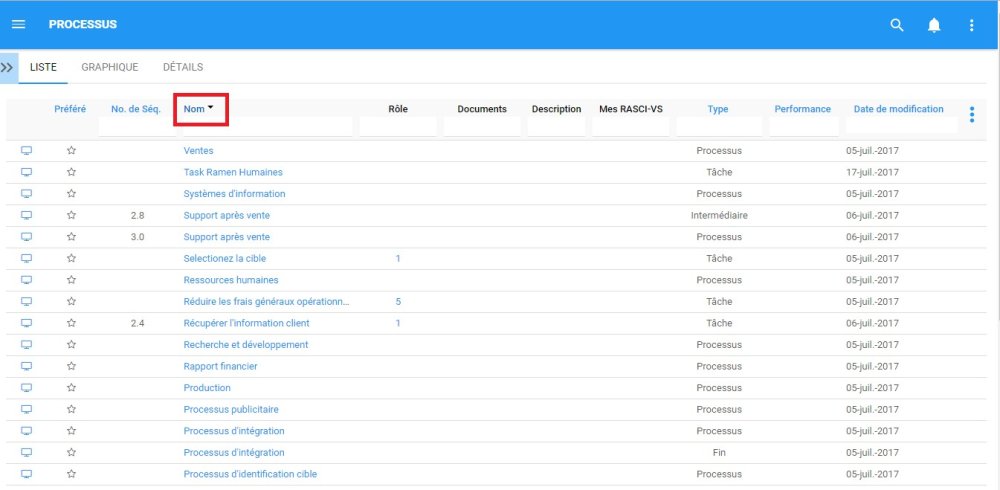This screenshot has width=1000, height=490.
Task: Switch to the DÉTAILS tab
Action: coord(183,67)
